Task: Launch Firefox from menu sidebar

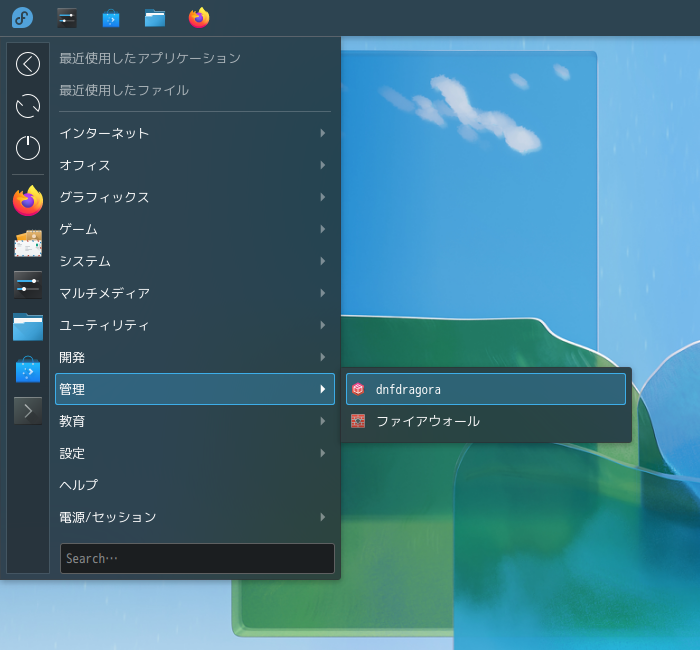Action: 28,201
